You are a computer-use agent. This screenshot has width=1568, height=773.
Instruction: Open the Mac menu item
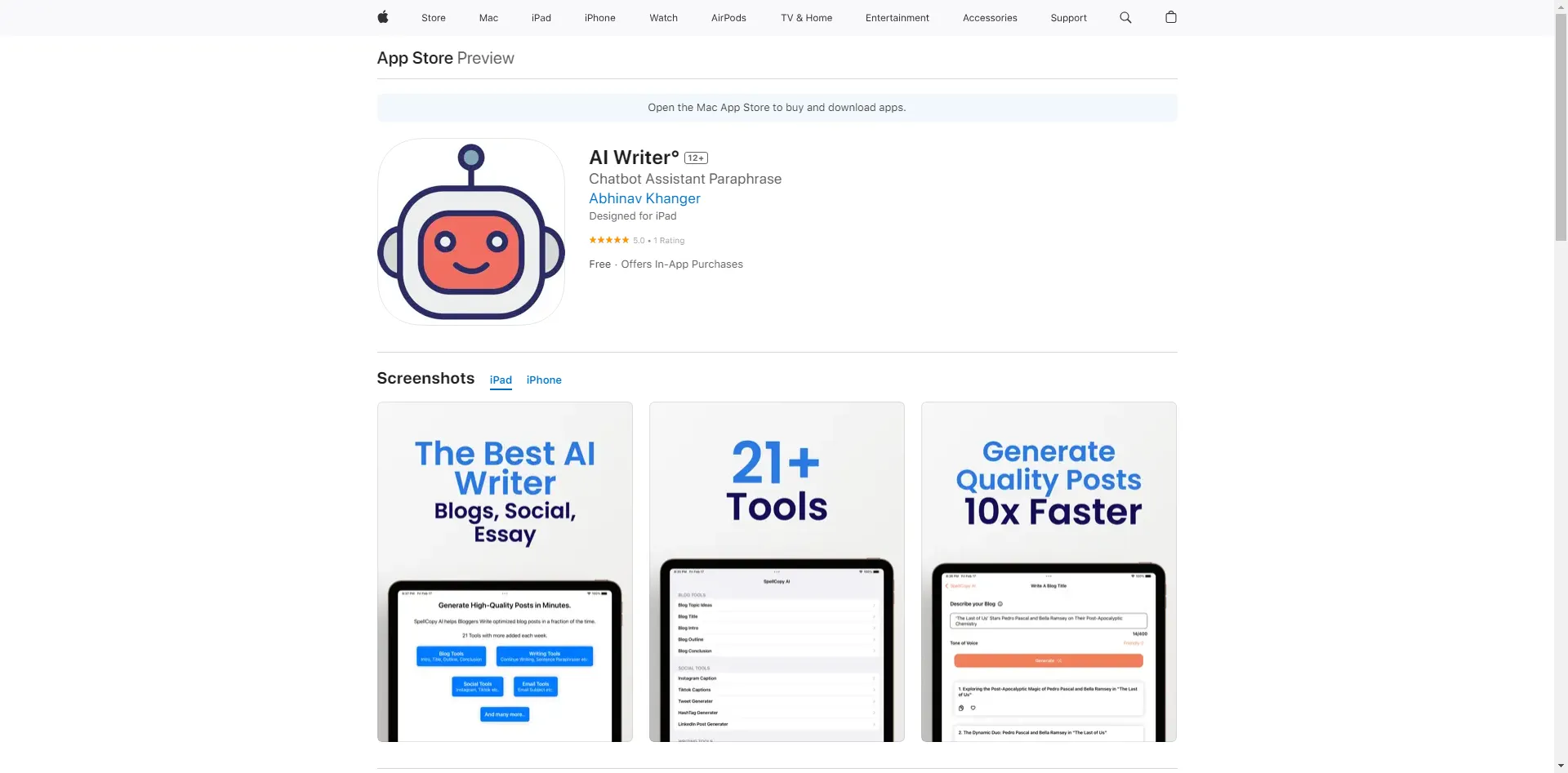coord(488,18)
